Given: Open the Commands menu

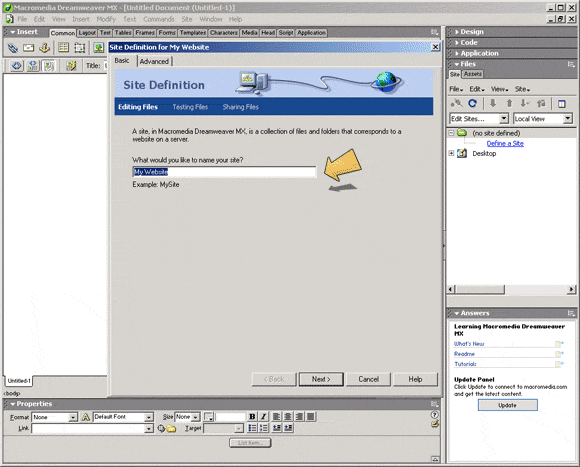Looking at the screenshot, I should click(x=159, y=19).
